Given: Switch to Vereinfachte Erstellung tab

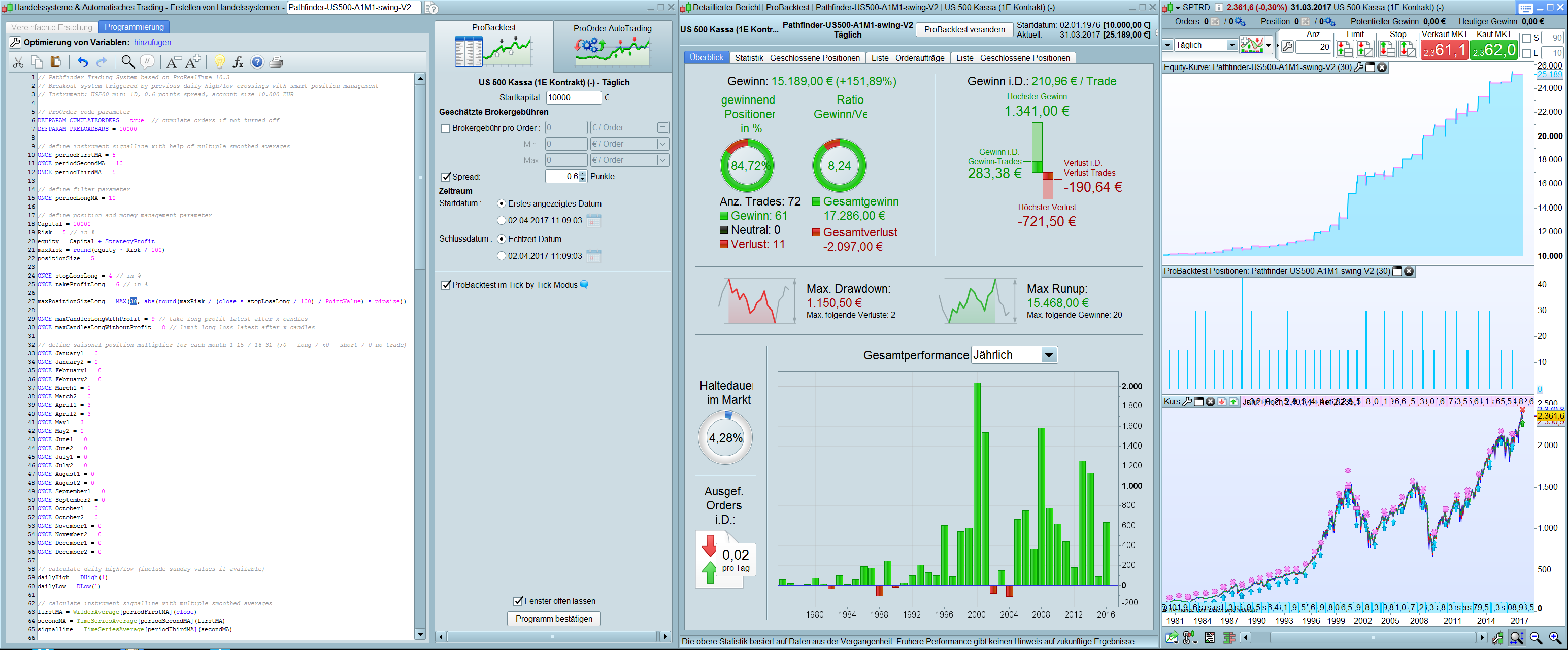Looking at the screenshot, I should [52, 27].
